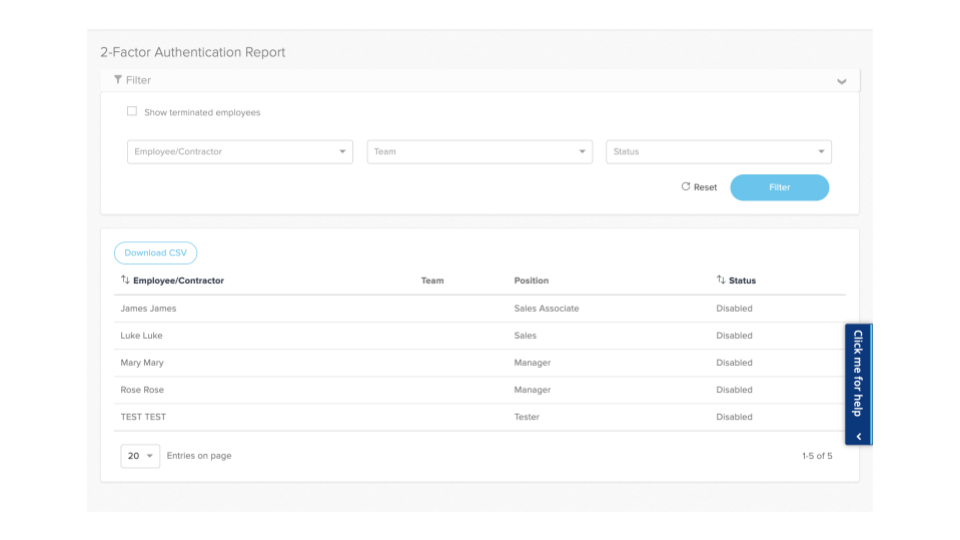Select the Luke Luke row name
Screen dimensions: 960x540
pos(141,336)
